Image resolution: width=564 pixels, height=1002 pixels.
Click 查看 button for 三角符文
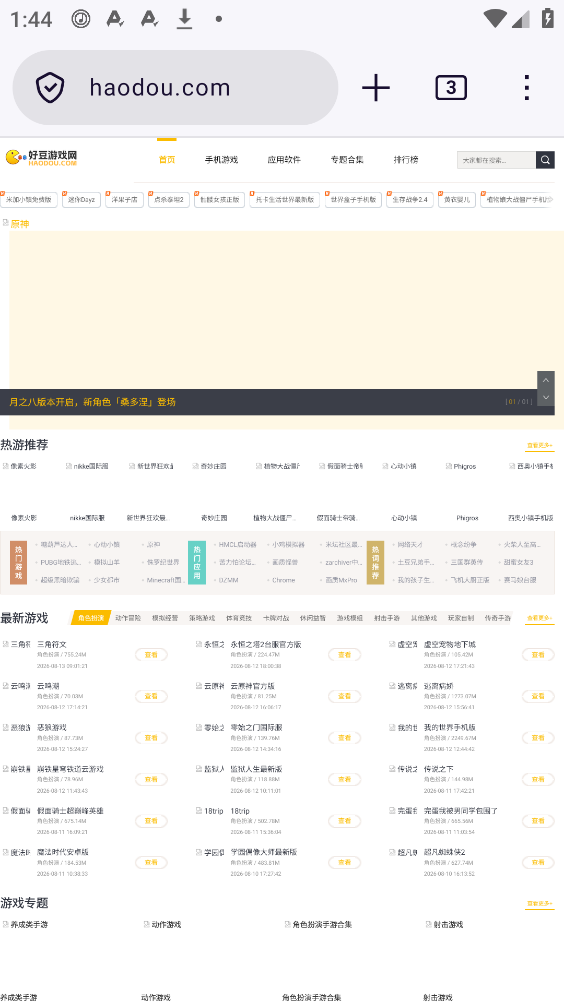[x=151, y=654]
